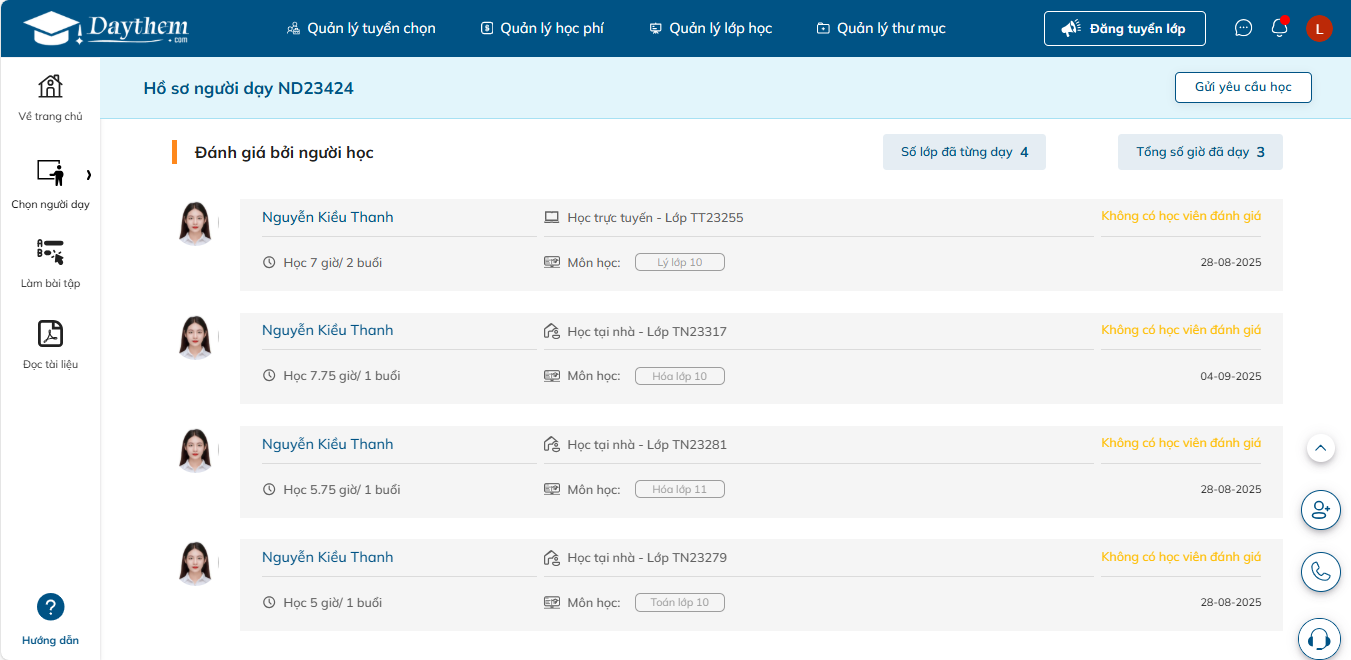Open notifications bell icon
The width and height of the screenshot is (1351, 660).
[x=1279, y=28]
